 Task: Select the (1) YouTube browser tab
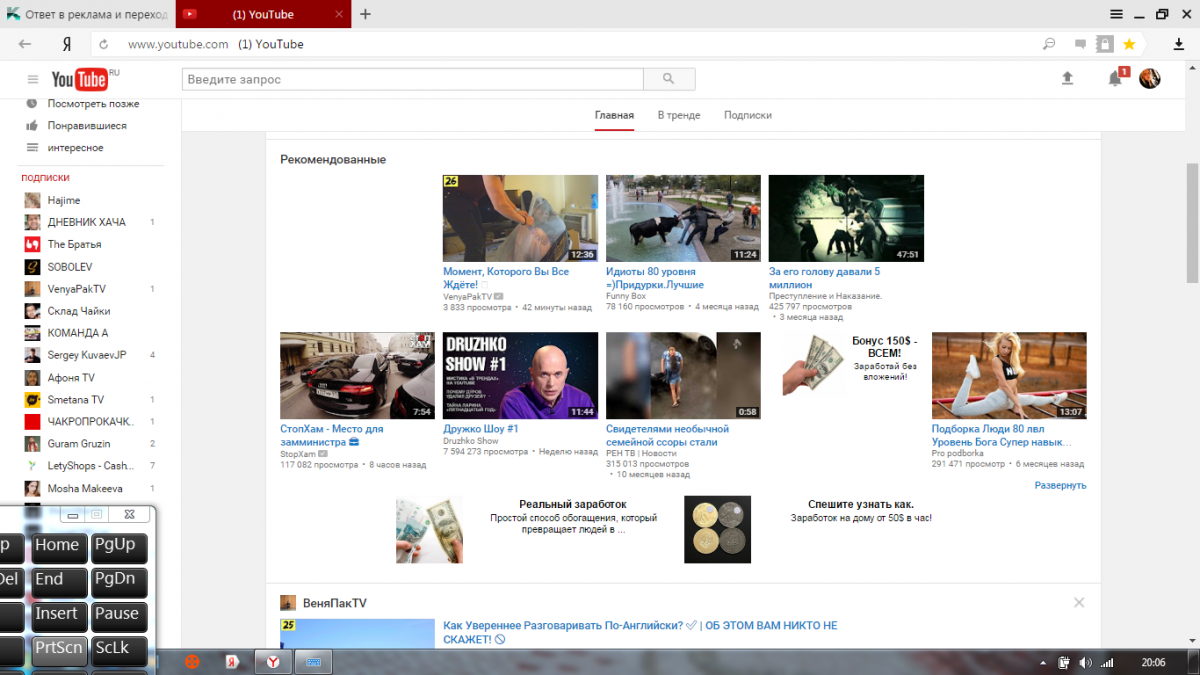263,14
